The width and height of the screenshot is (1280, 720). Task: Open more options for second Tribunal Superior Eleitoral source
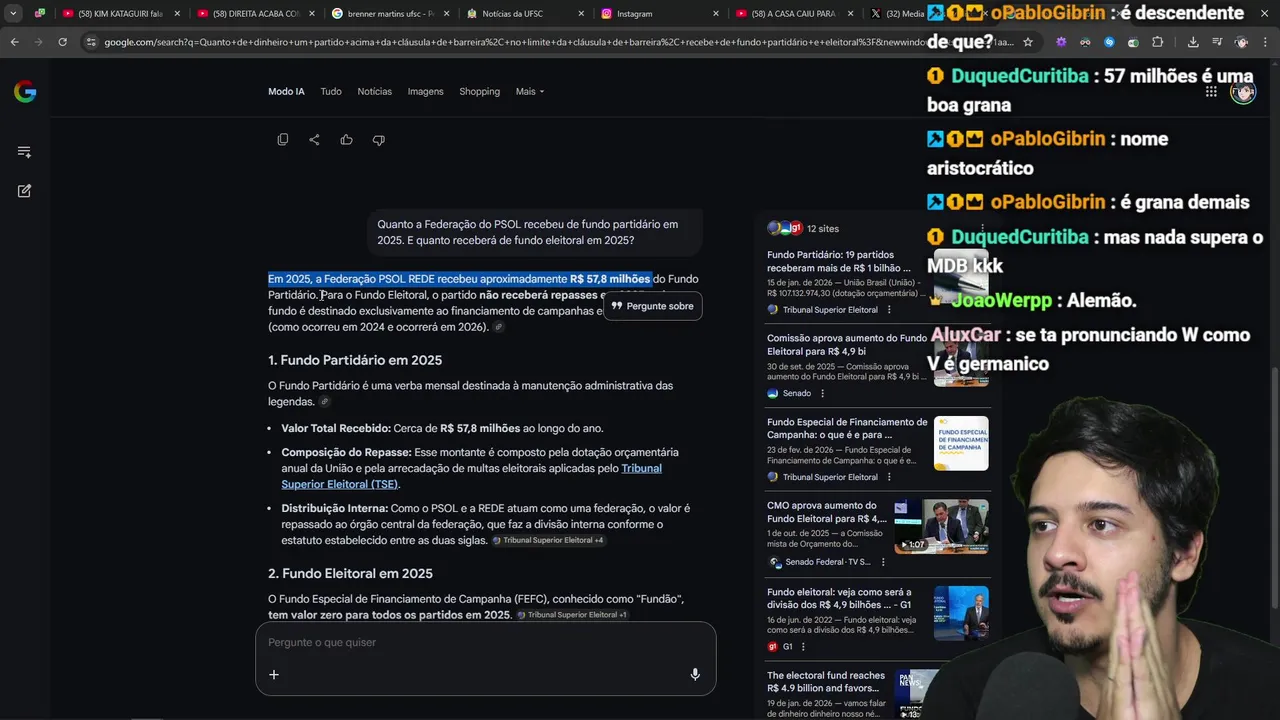point(889,478)
